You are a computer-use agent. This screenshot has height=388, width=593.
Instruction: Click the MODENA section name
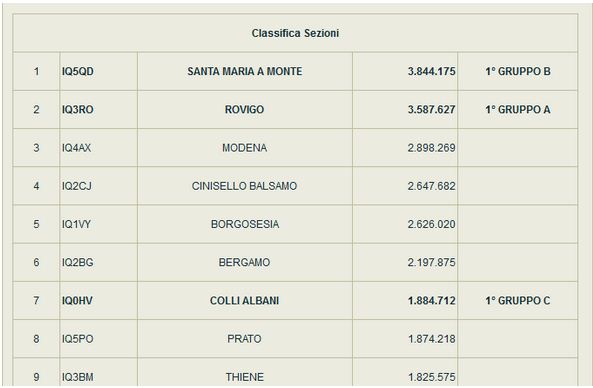[x=245, y=148]
